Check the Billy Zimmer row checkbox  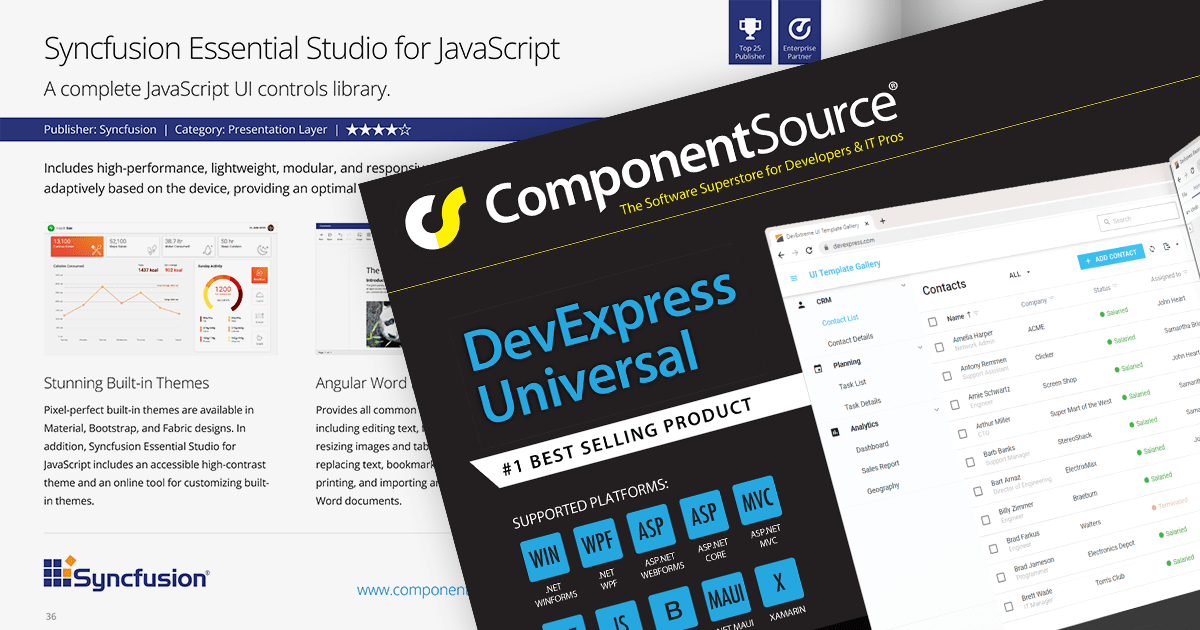[x=987, y=521]
